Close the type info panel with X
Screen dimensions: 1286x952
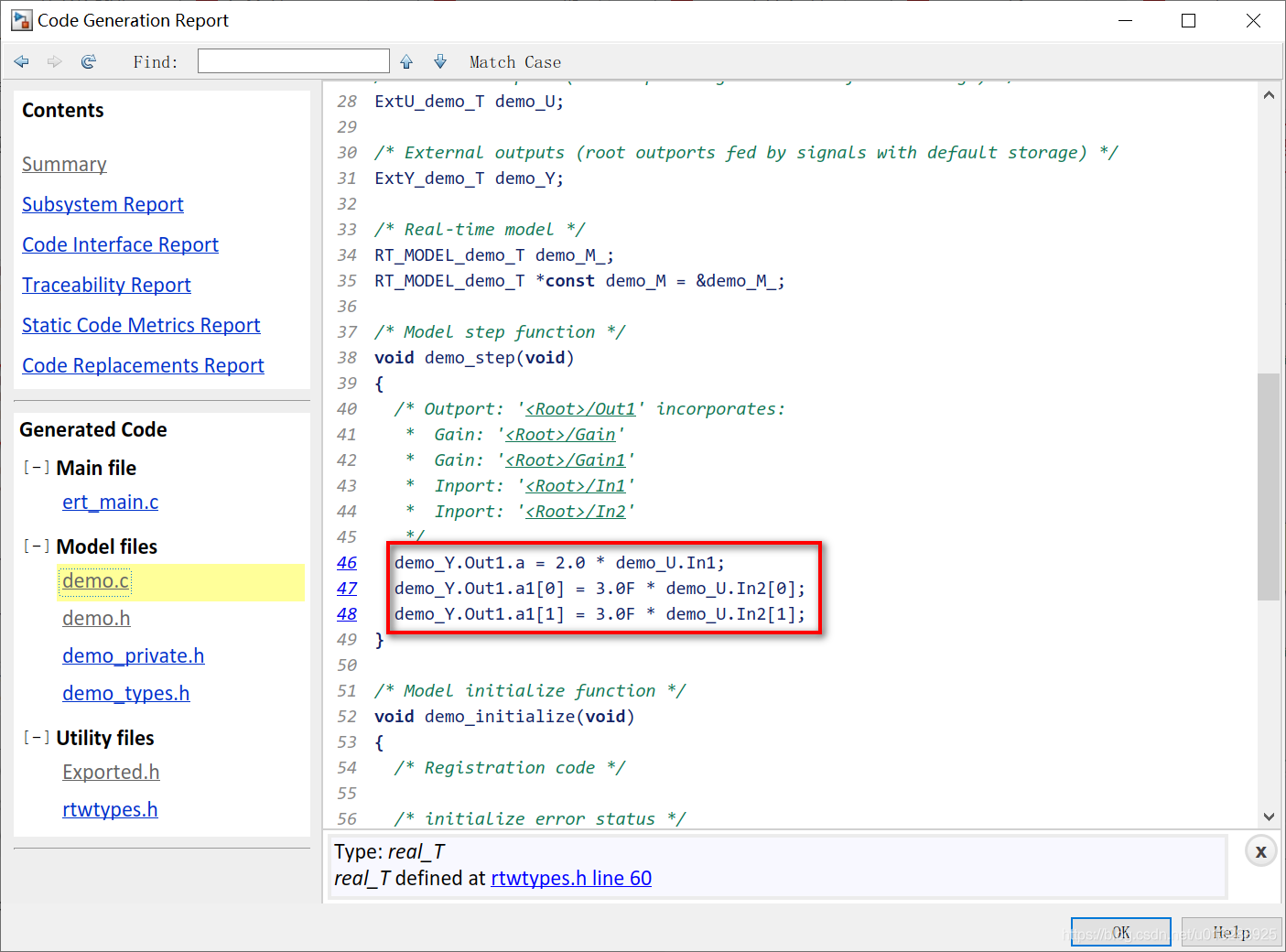(1260, 851)
